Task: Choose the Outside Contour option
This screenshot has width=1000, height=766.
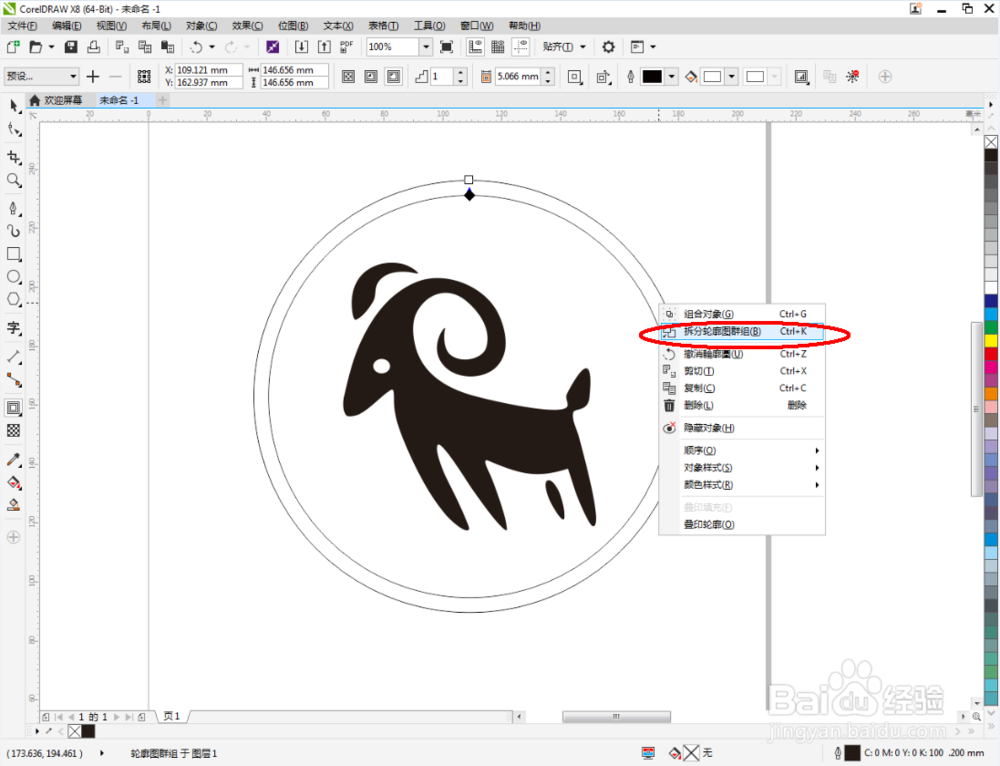Action: tap(394, 77)
